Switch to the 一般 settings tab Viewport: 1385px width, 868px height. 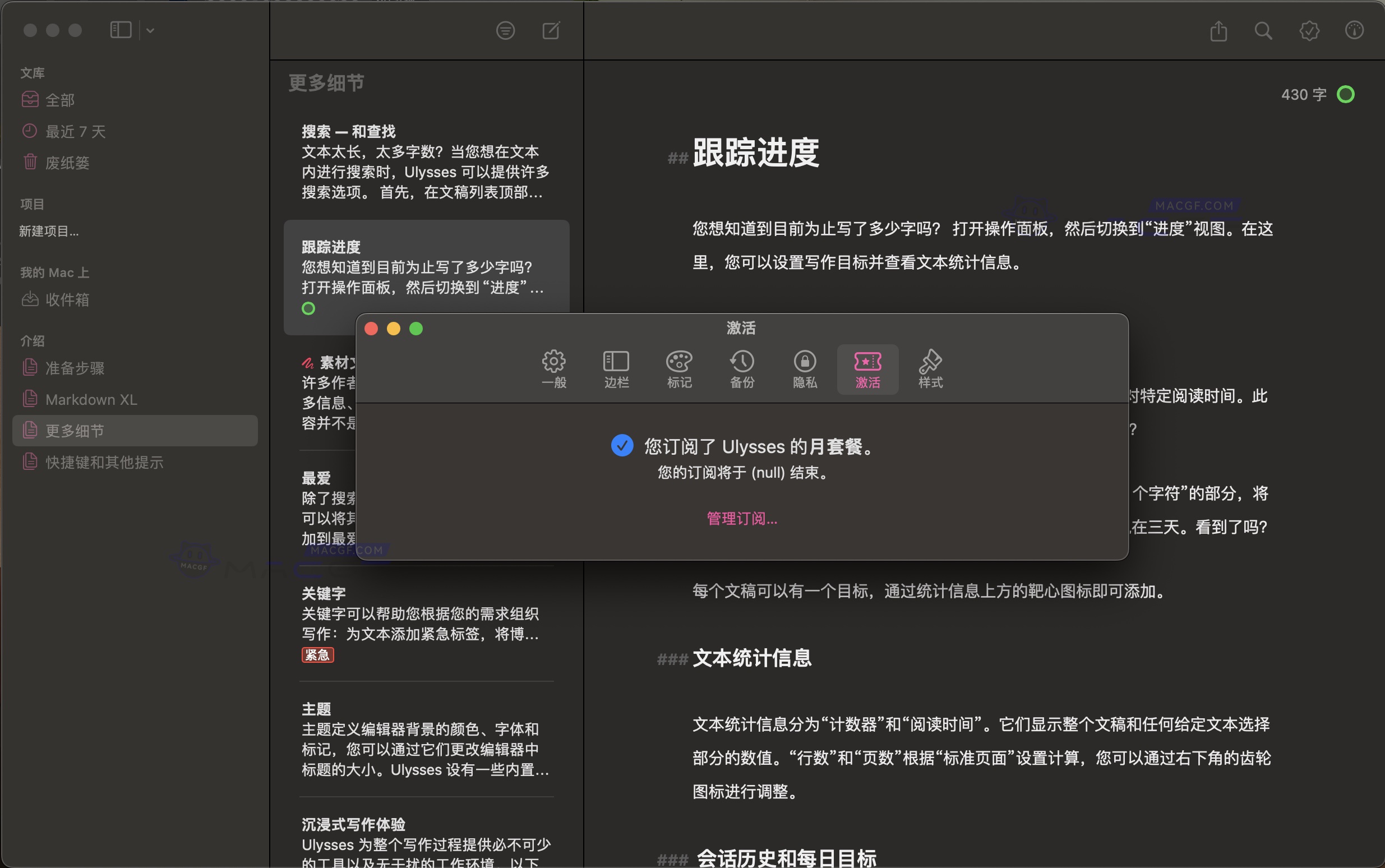(553, 368)
